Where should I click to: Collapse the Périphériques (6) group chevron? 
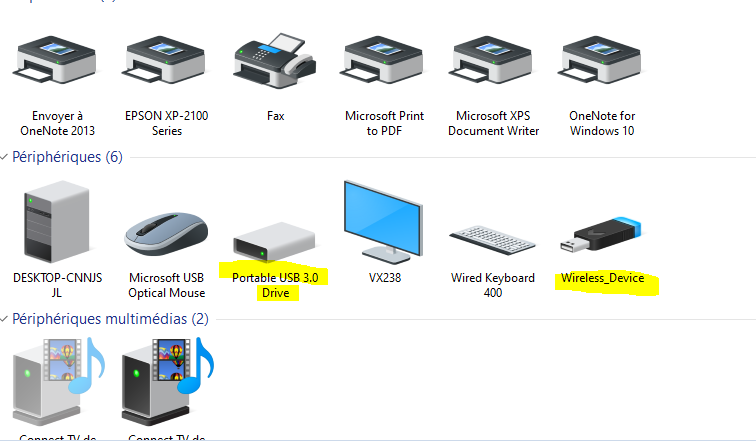4,157
